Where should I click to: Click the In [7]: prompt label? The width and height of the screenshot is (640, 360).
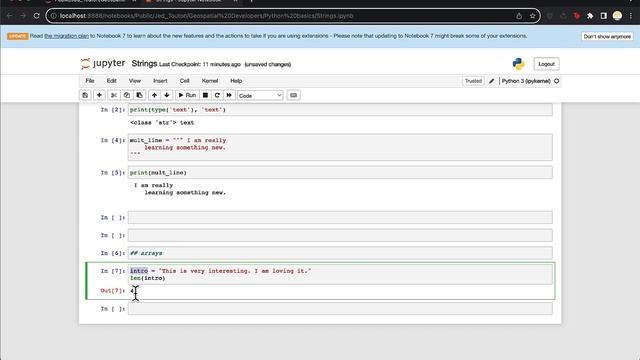(x=113, y=271)
